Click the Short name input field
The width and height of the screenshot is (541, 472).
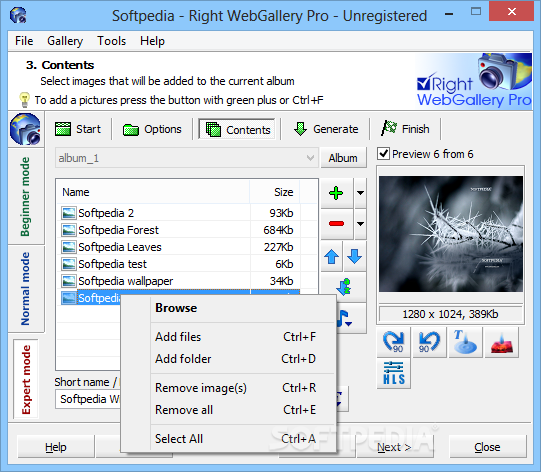point(88,399)
